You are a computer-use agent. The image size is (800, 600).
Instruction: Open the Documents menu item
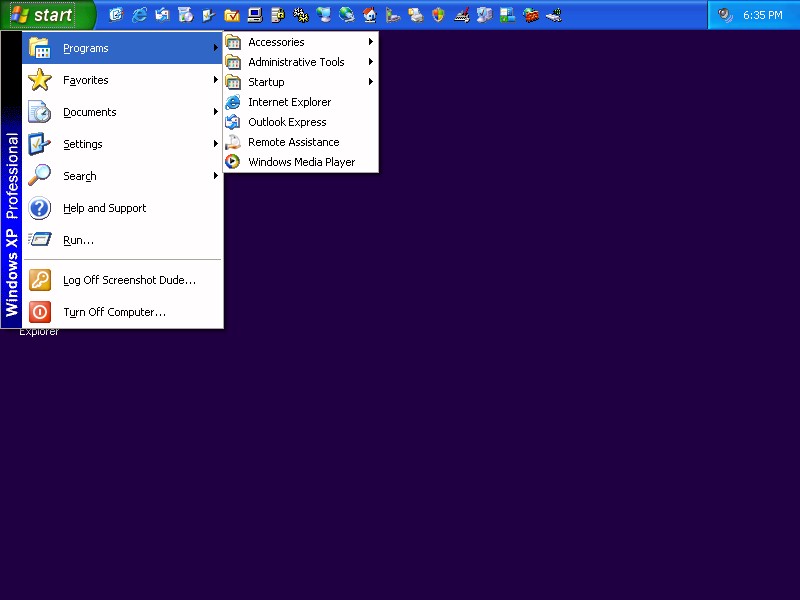[89, 112]
